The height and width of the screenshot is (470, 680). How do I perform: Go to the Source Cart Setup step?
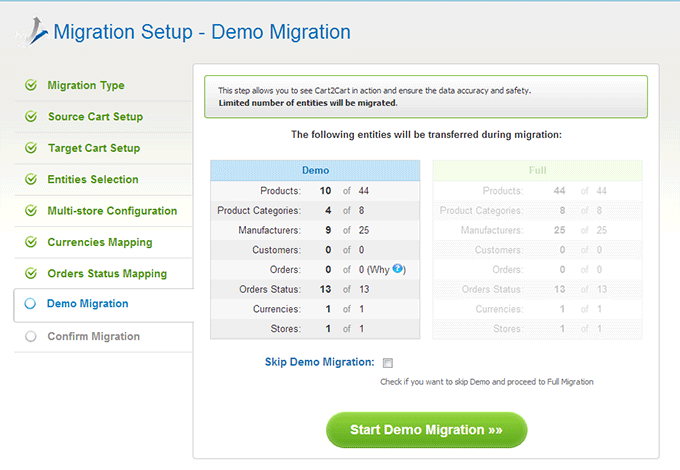(x=95, y=117)
